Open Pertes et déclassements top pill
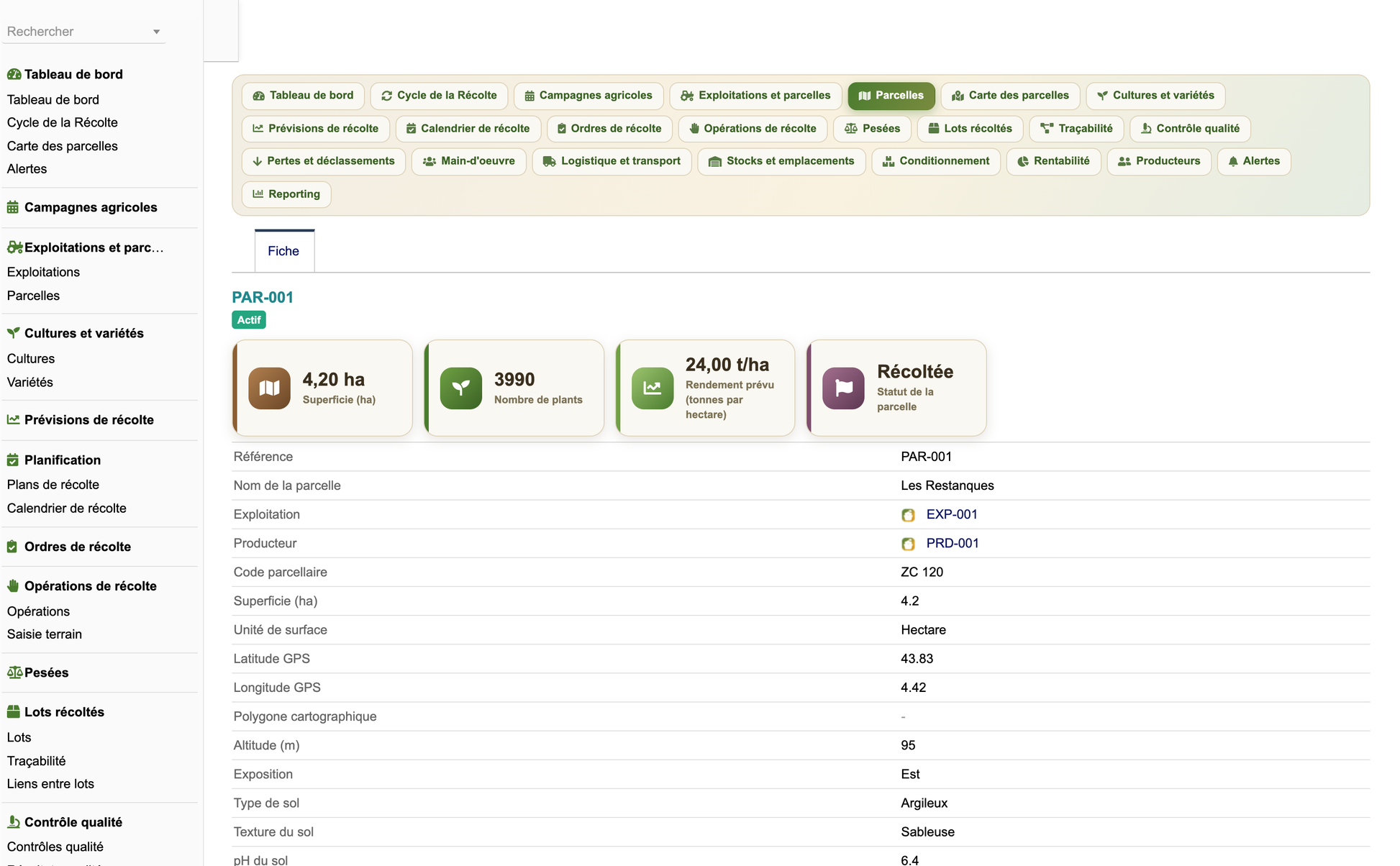 point(323,161)
